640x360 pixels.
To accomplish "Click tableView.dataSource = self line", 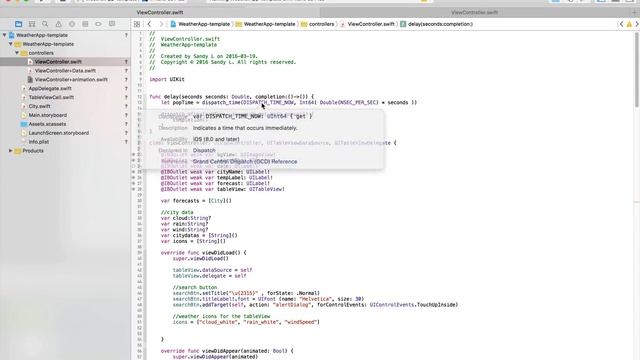I will click(212, 270).
